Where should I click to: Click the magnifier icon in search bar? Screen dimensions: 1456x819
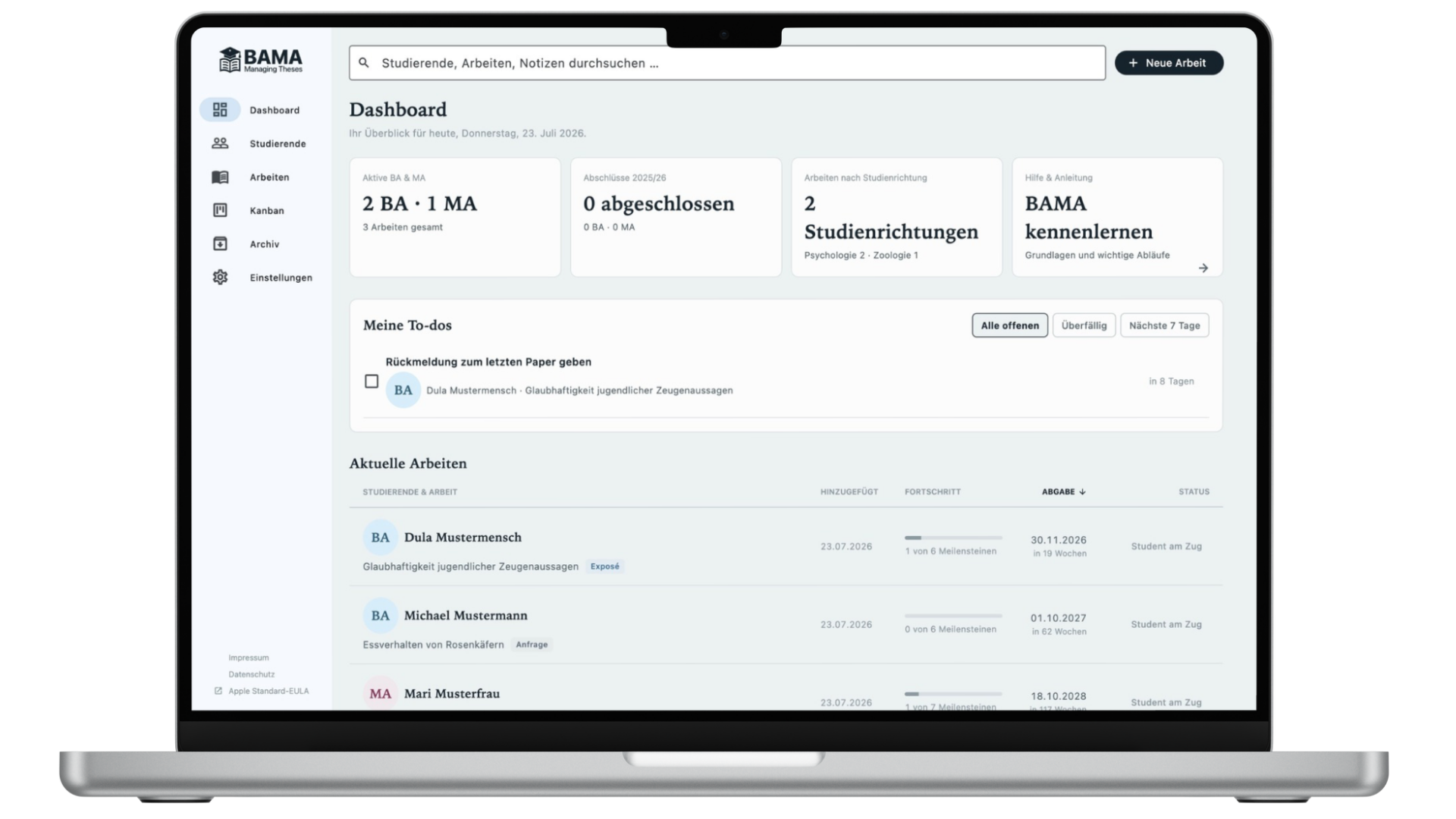click(364, 63)
